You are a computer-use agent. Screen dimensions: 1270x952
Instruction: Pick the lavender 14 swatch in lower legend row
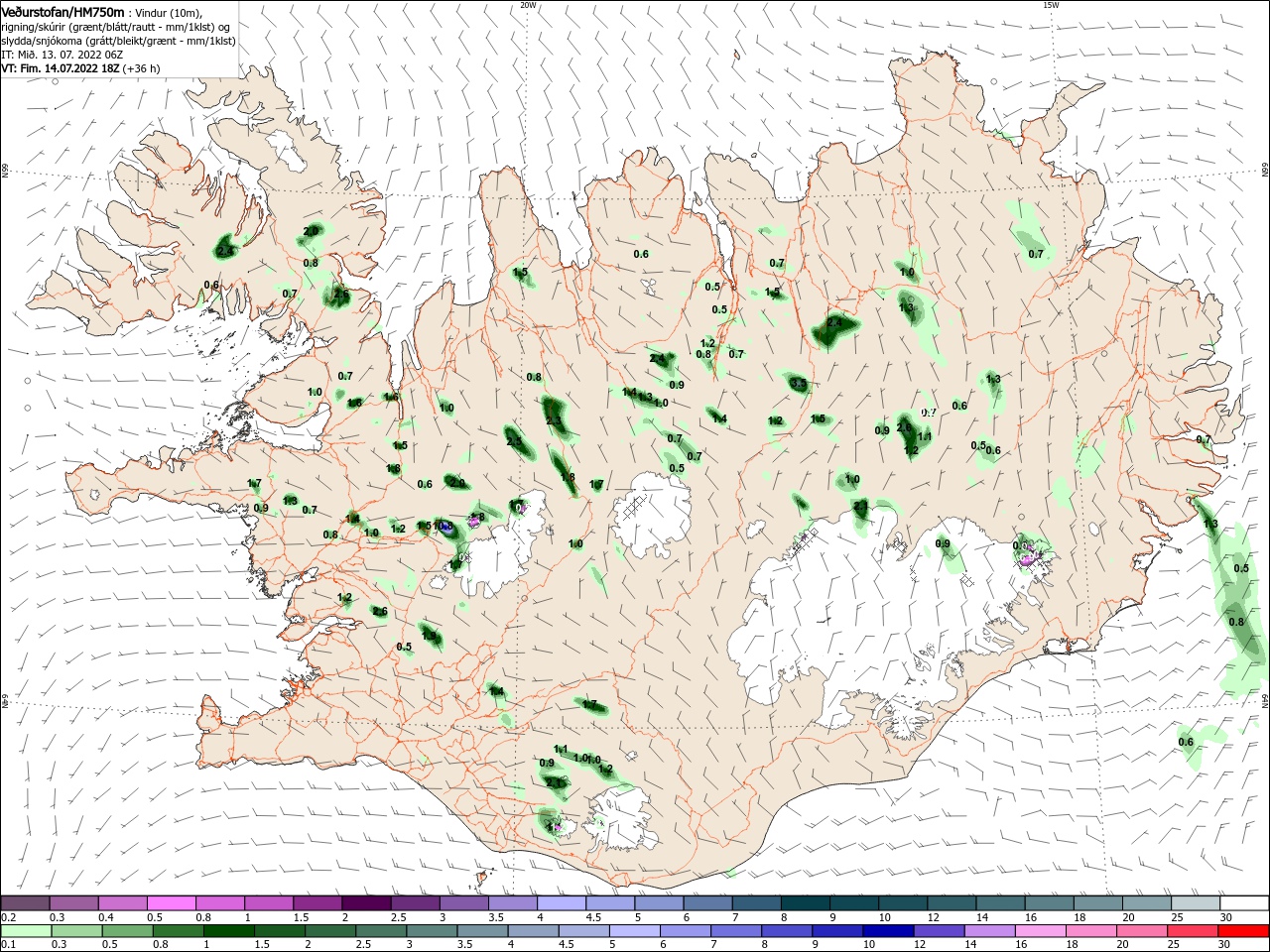(989, 931)
